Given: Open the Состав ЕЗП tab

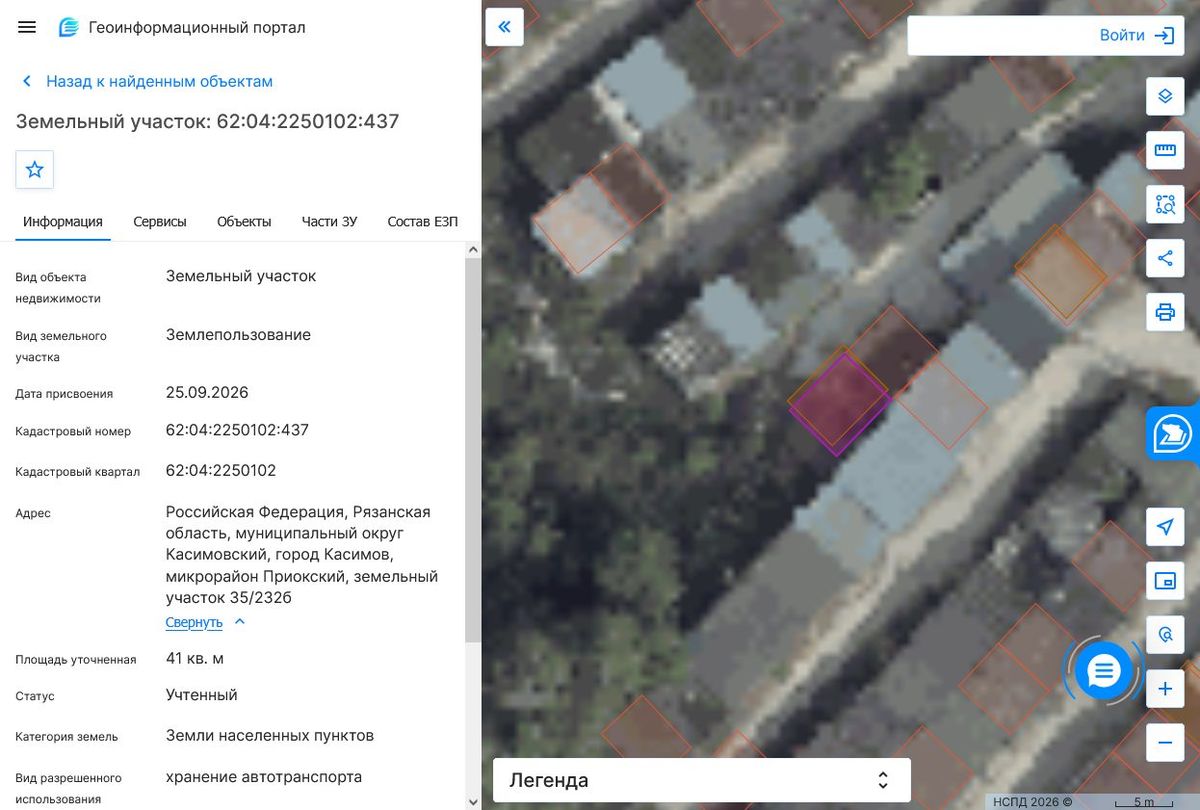Looking at the screenshot, I should click(422, 222).
